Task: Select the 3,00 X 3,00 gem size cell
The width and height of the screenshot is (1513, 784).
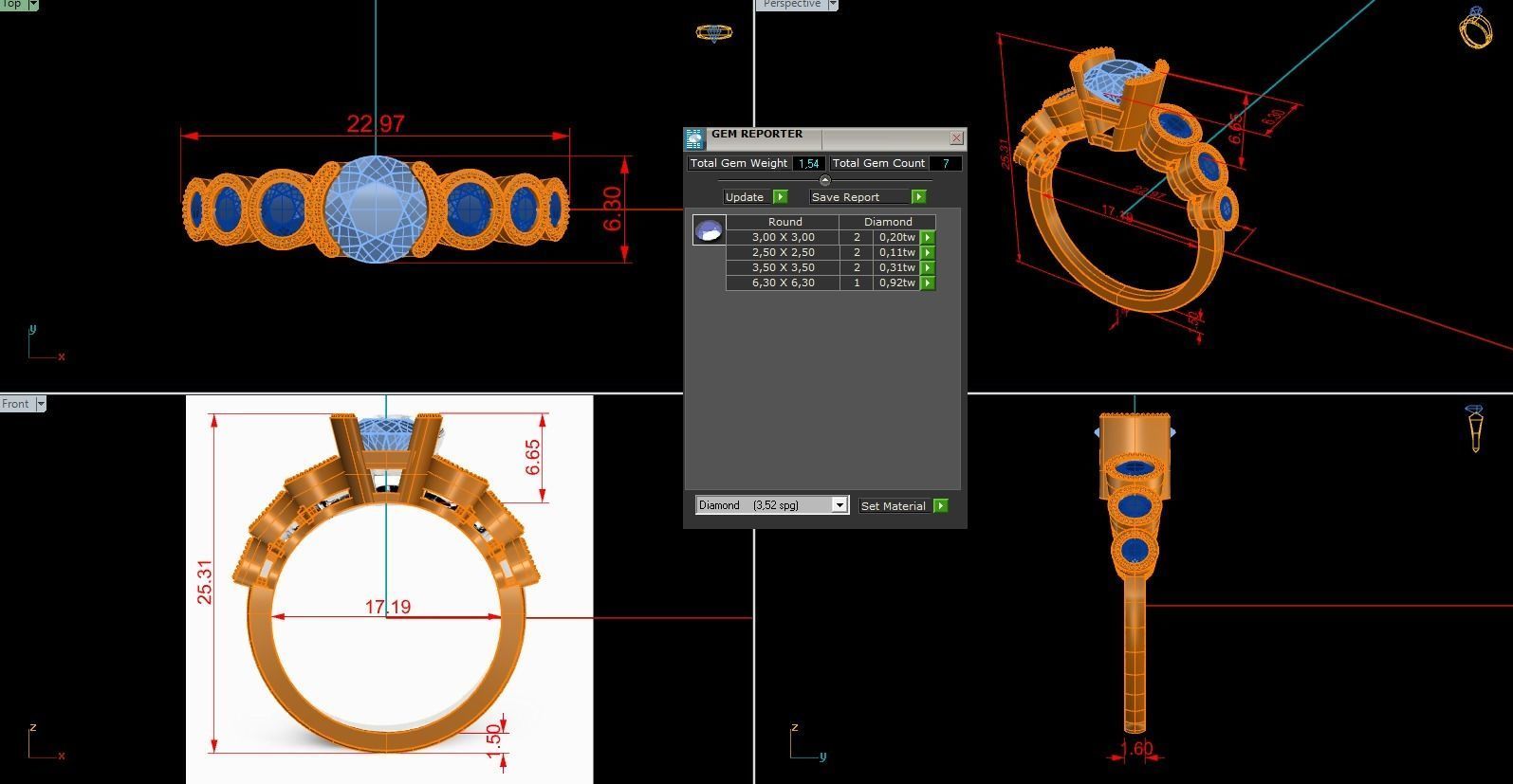Action: [783, 237]
